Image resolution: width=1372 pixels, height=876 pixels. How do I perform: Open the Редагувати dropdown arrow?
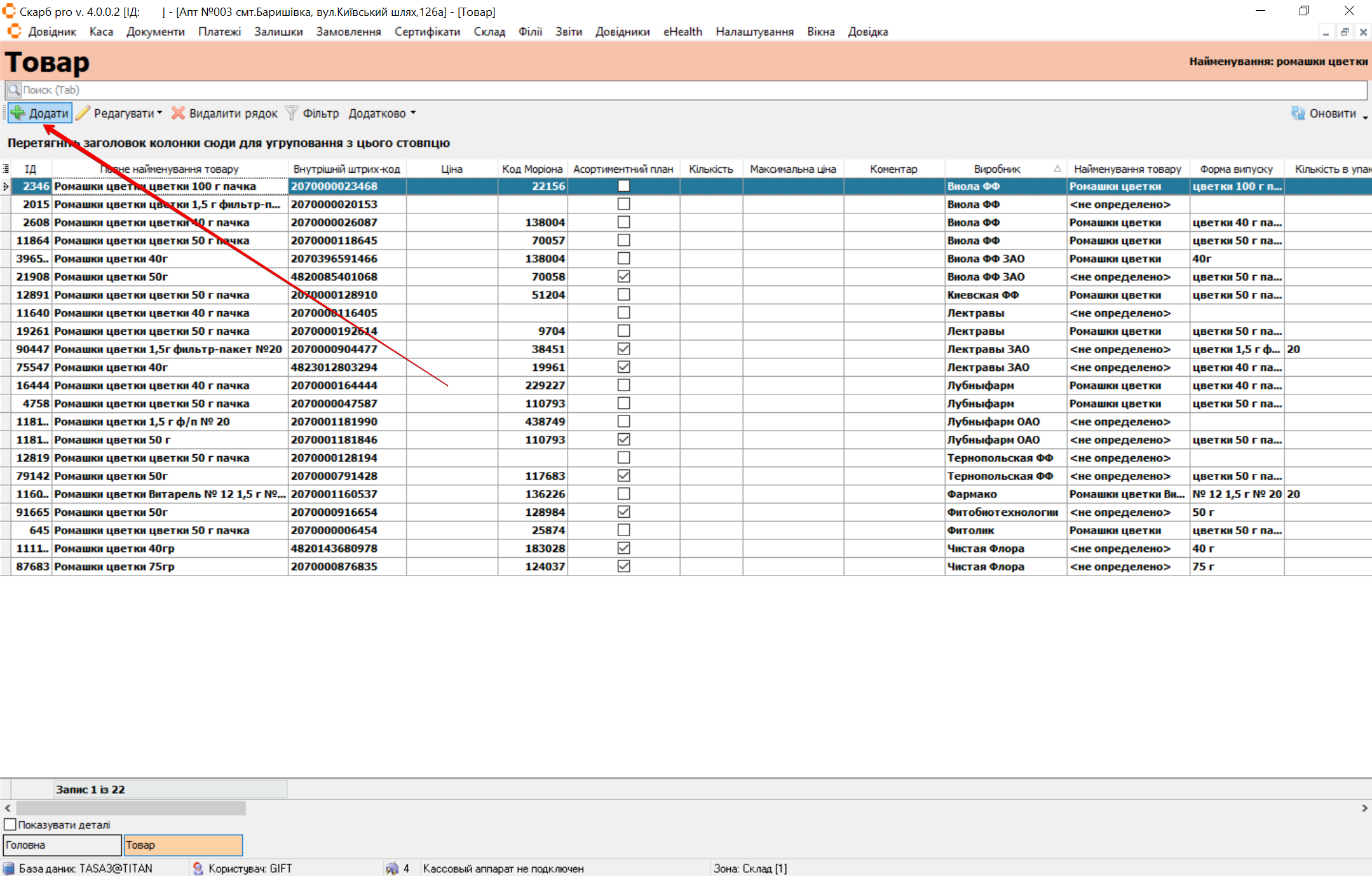[160, 113]
